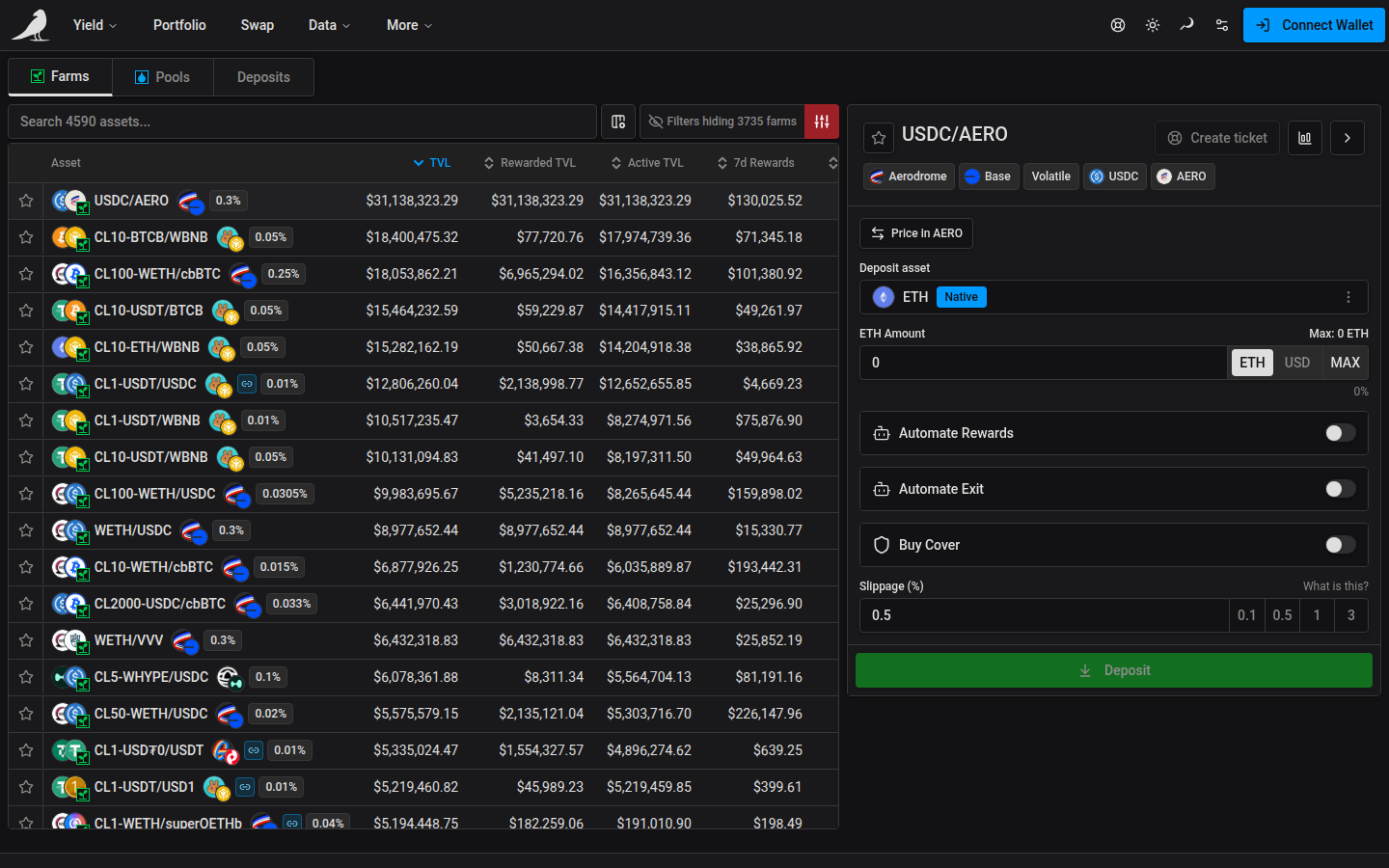Viewport: 1389px width, 868px height.
Task: Turn on the Buy Cover switch
Action: coord(1340,545)
